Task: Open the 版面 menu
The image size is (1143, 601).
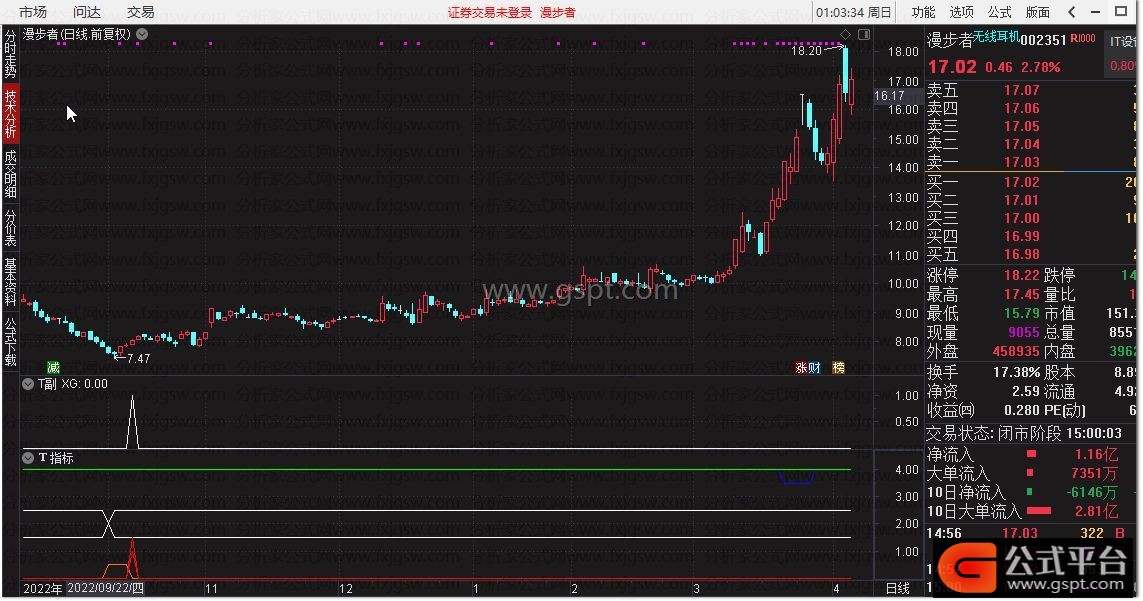Action: pyautogui.click(x=1037, y=12)
